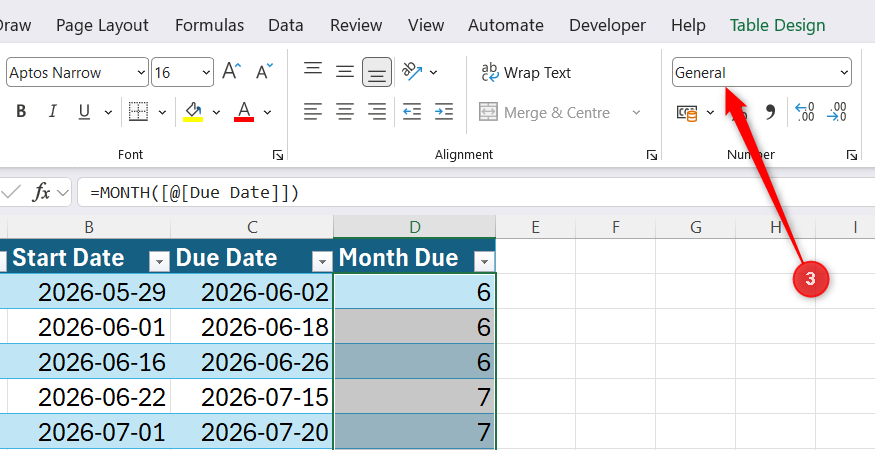The width and height of the screenshot is (875, 450).
Task: Open the Formulas tab
Action: coord(209,25)
